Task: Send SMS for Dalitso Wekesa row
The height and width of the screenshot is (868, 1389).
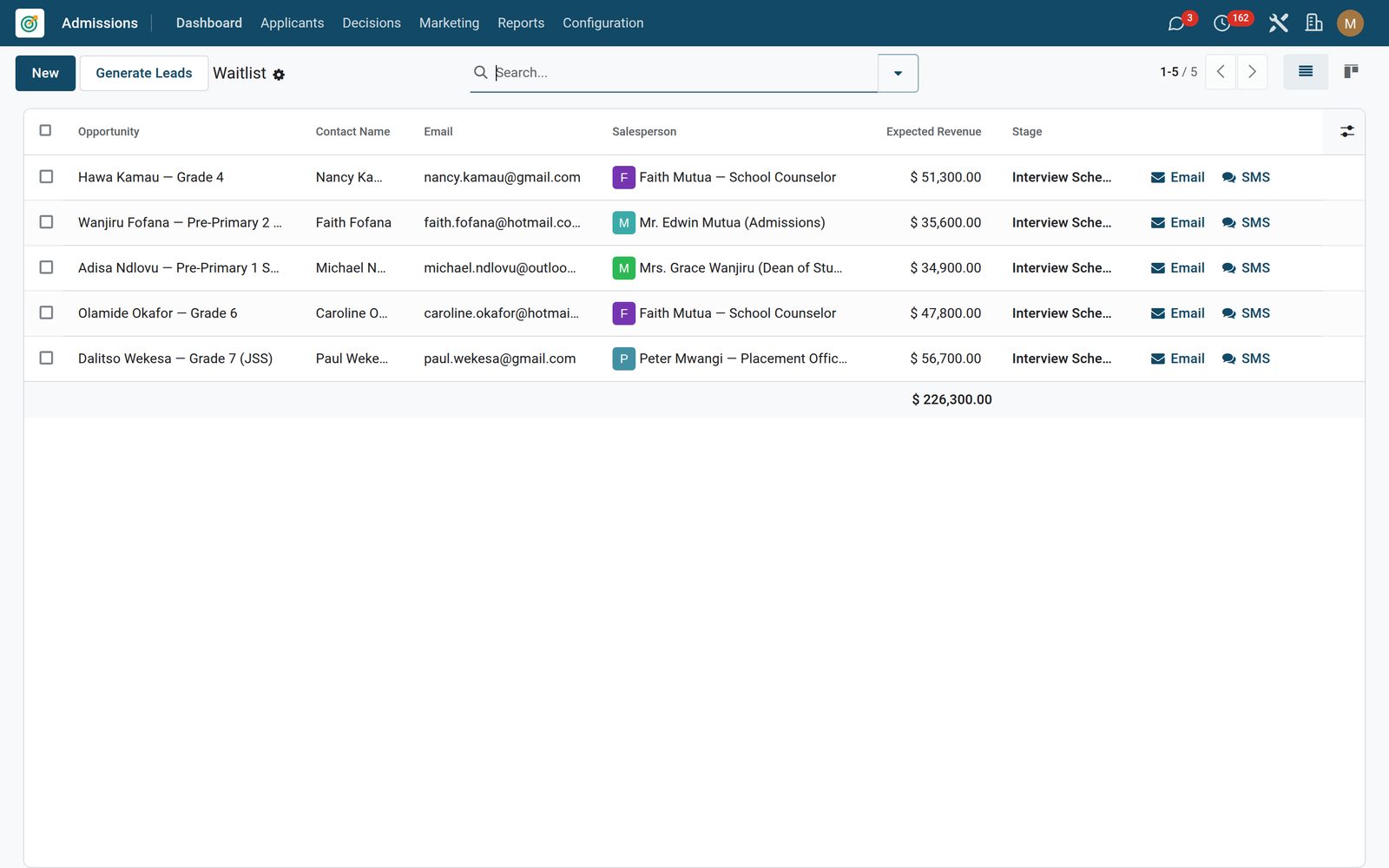Action: pyautogui.click(x=1246, y=358)
